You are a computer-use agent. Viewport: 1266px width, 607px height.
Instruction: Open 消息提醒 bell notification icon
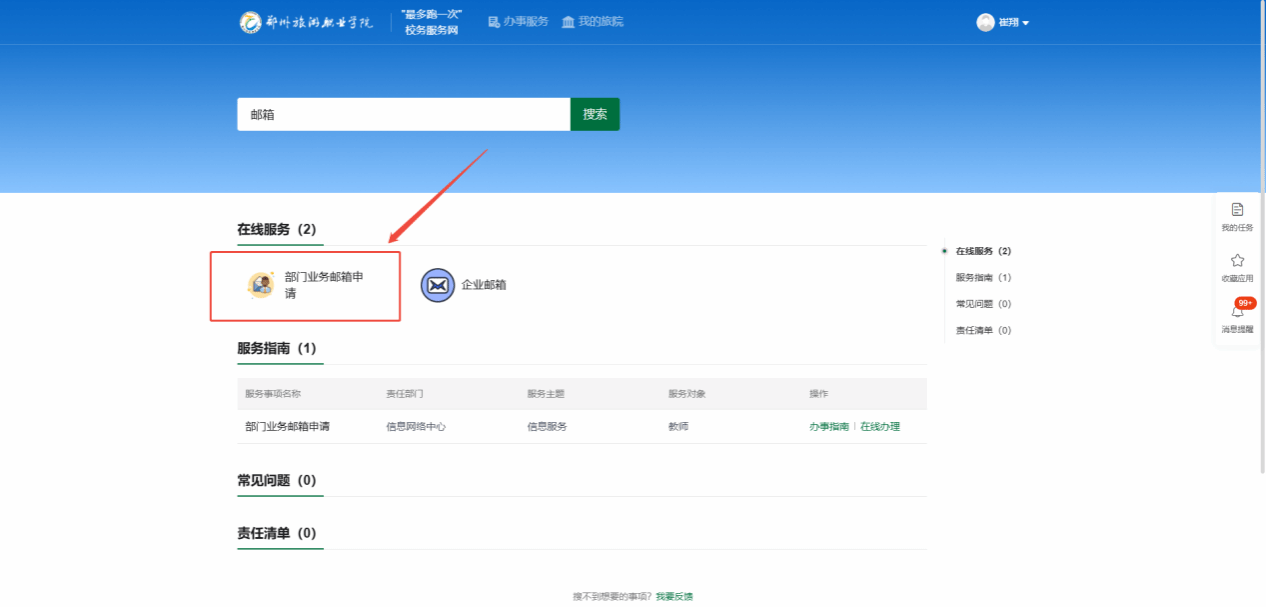coord(1237,311)
